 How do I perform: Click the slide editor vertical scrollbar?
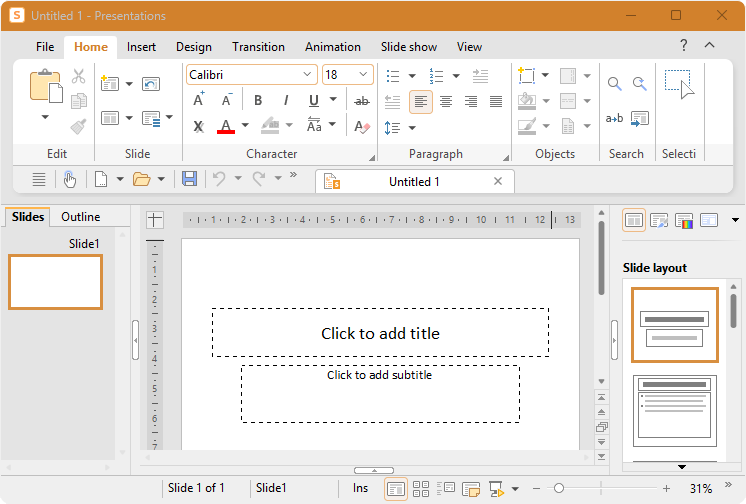(x=601, y=257)
